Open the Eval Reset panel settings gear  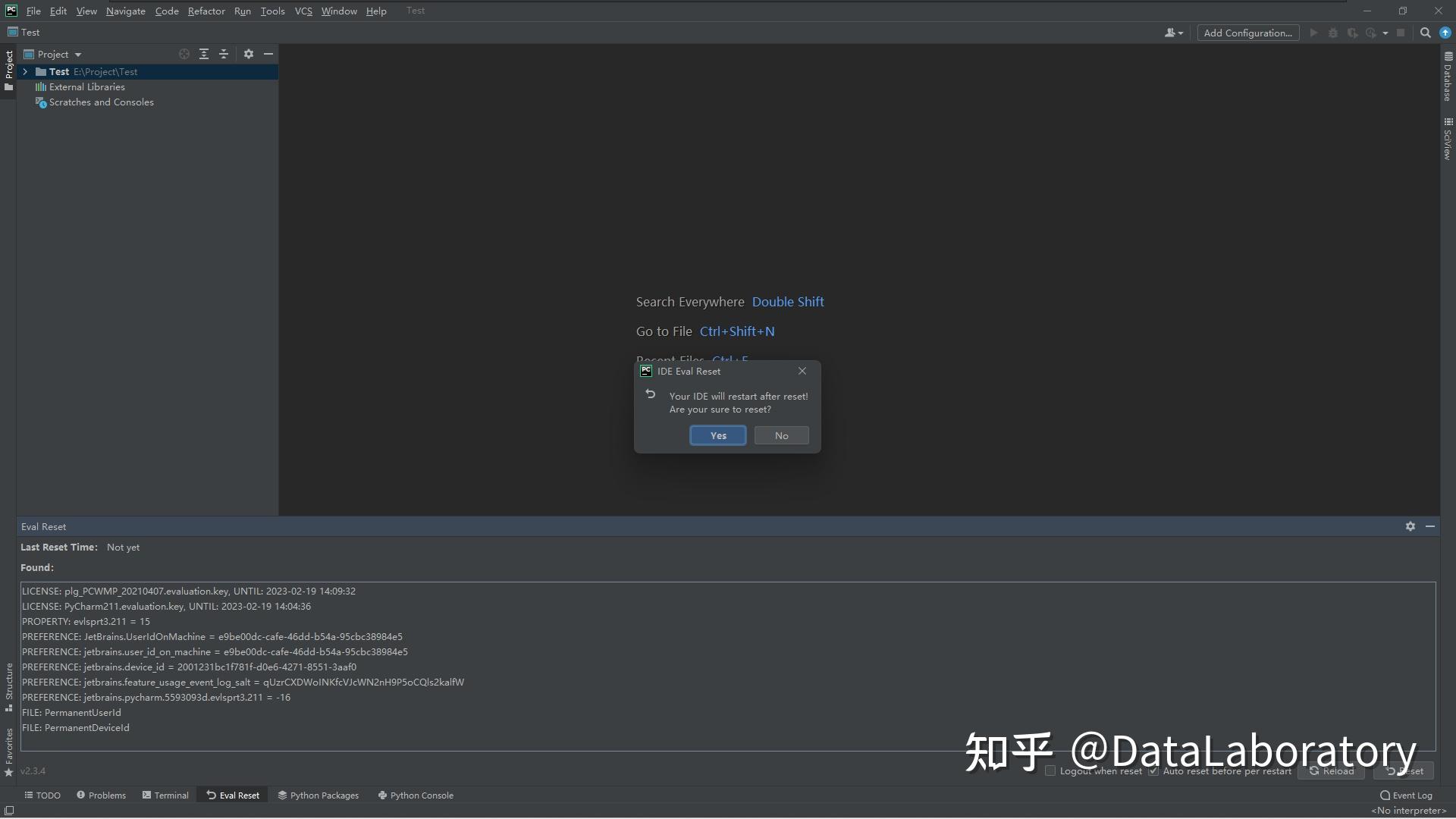(x=1410, y=526)
